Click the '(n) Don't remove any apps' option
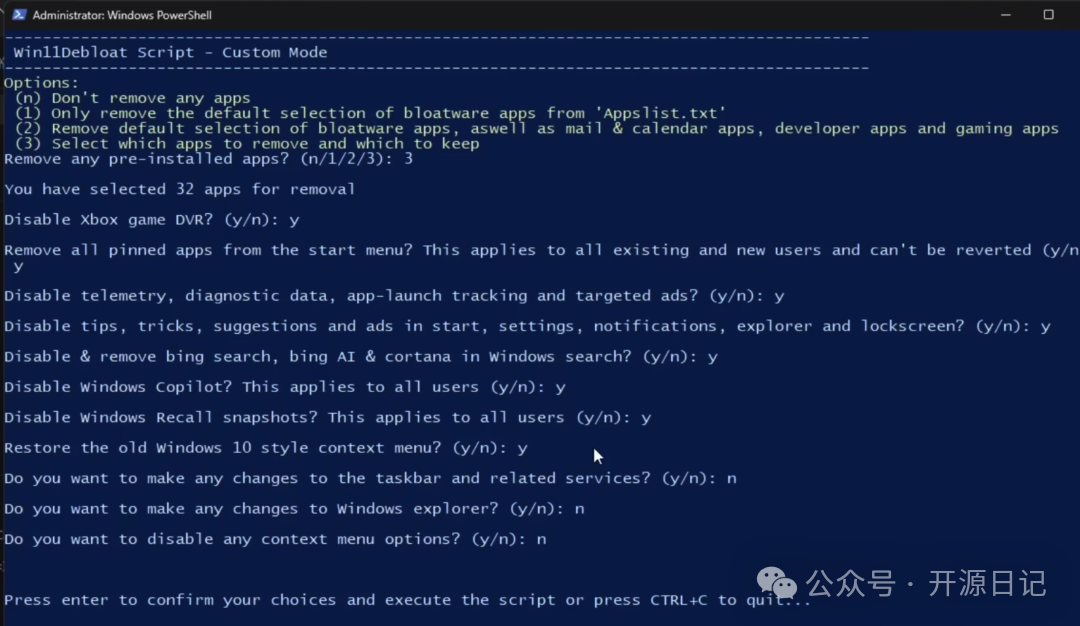 click(x=132, y=98)
